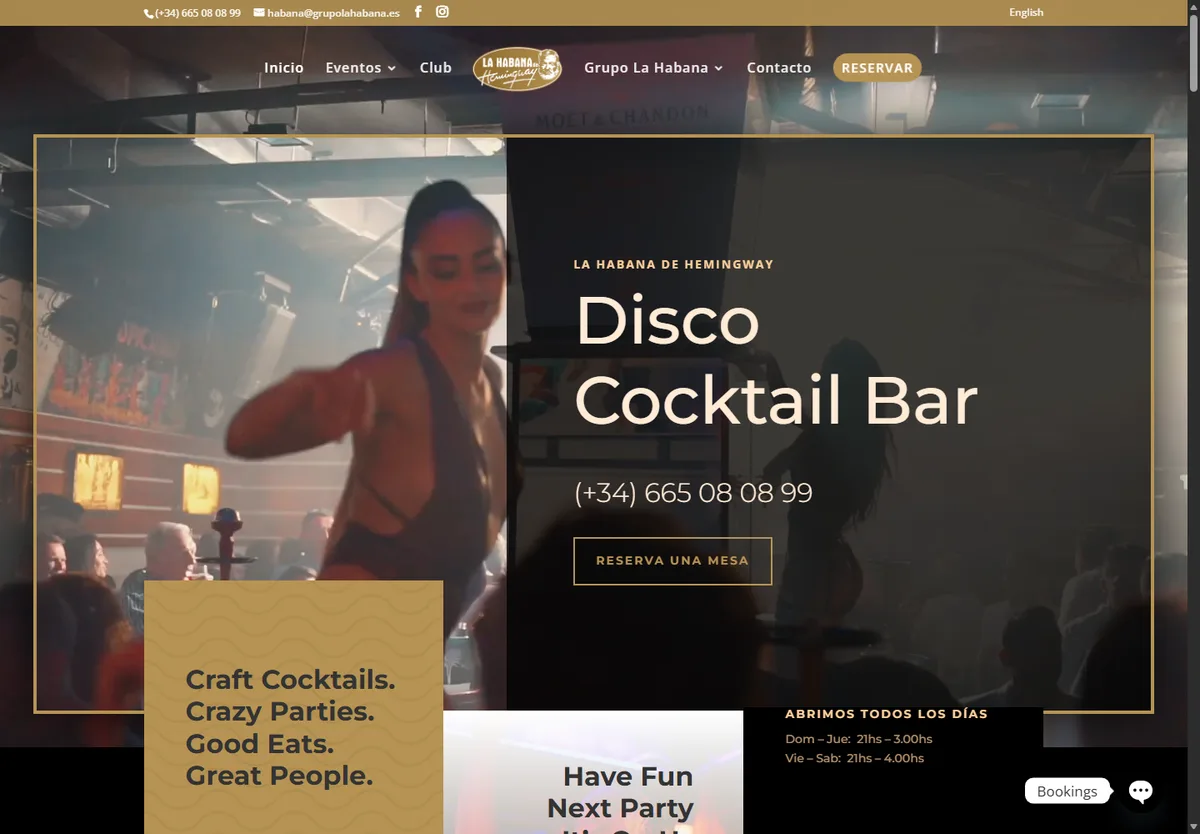
Task: Open the Club menu item
Action: coord(436,68)
